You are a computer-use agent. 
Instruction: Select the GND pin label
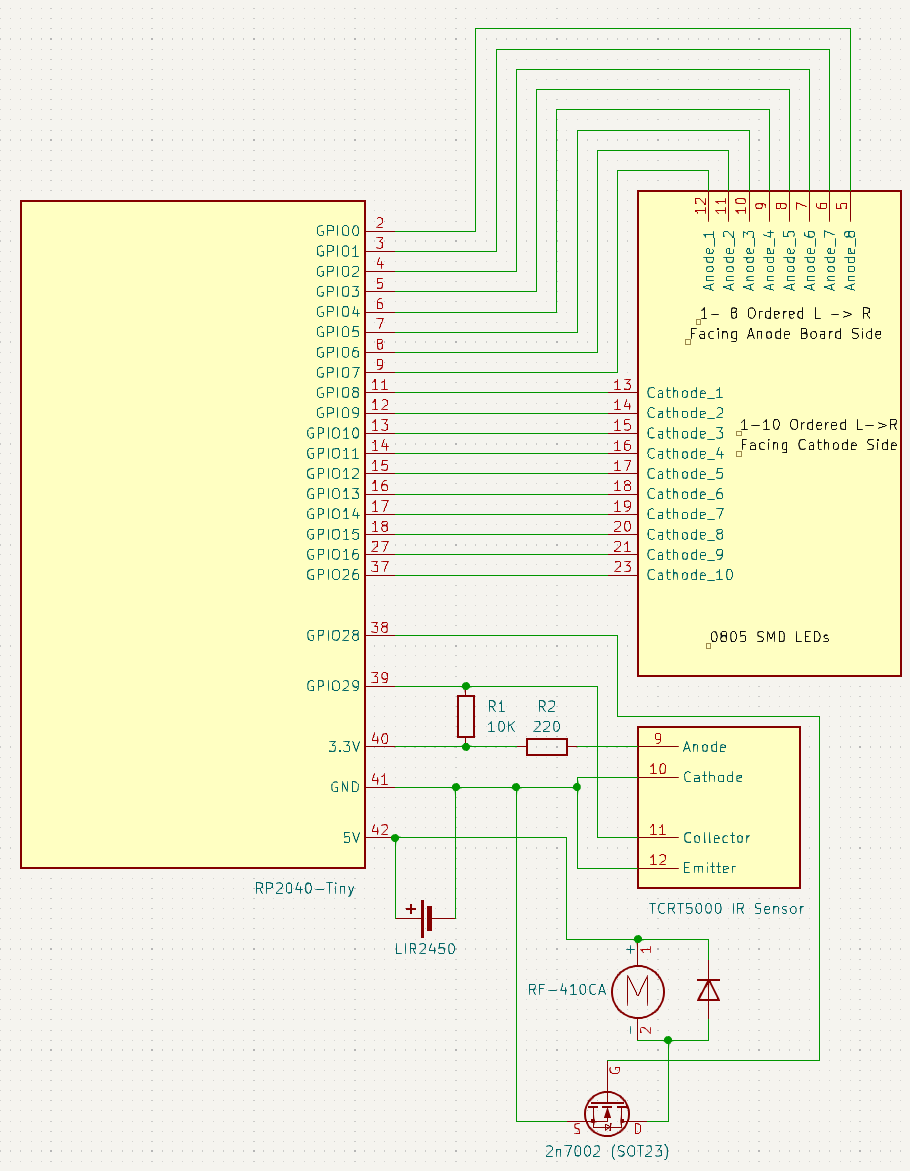point(345,787)
